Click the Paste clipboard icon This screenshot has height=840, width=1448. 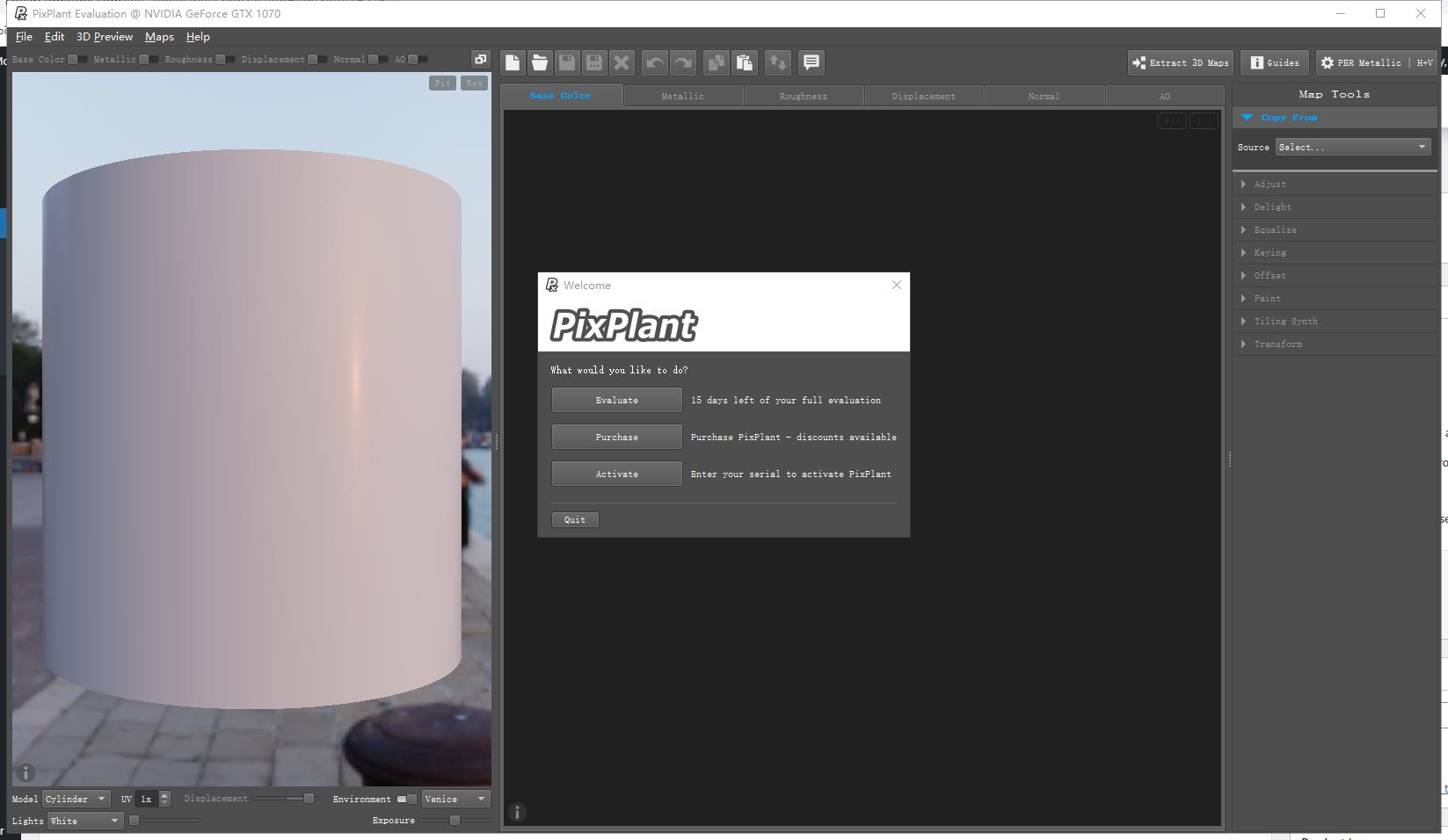click(x=744, y=62)
